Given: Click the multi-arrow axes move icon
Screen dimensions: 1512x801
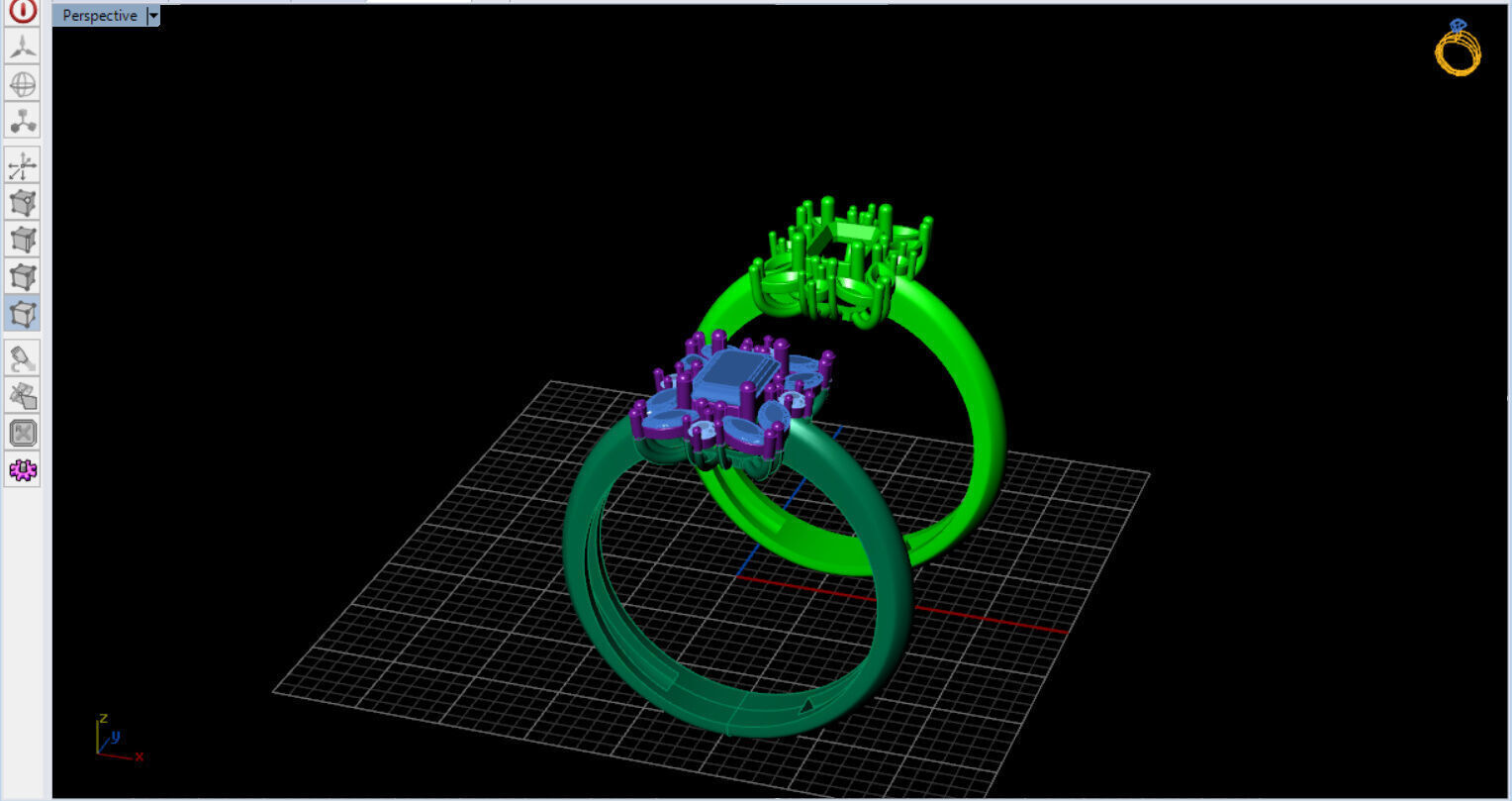Looking at the screenshot, I should click(x=23, y=165).
